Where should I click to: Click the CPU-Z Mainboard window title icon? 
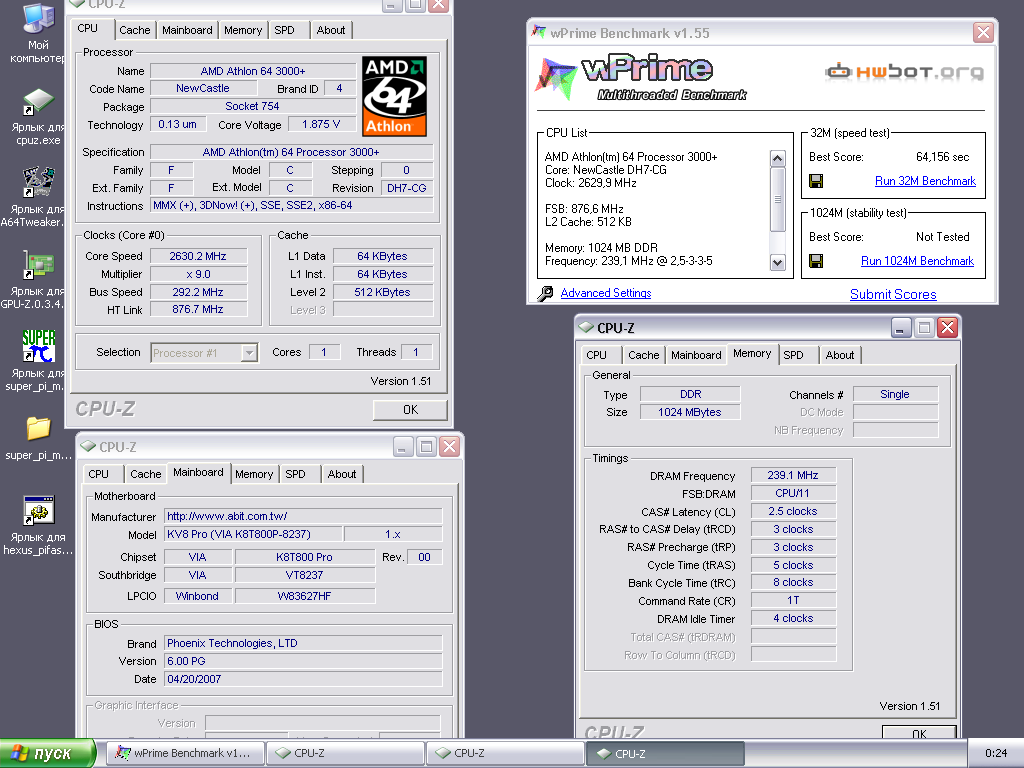click(88, 447)
